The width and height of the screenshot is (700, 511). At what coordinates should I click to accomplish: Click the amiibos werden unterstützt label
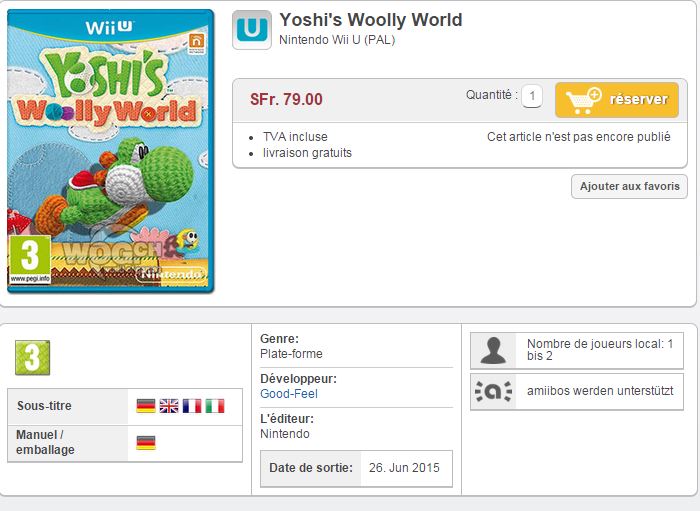(600, 391)
